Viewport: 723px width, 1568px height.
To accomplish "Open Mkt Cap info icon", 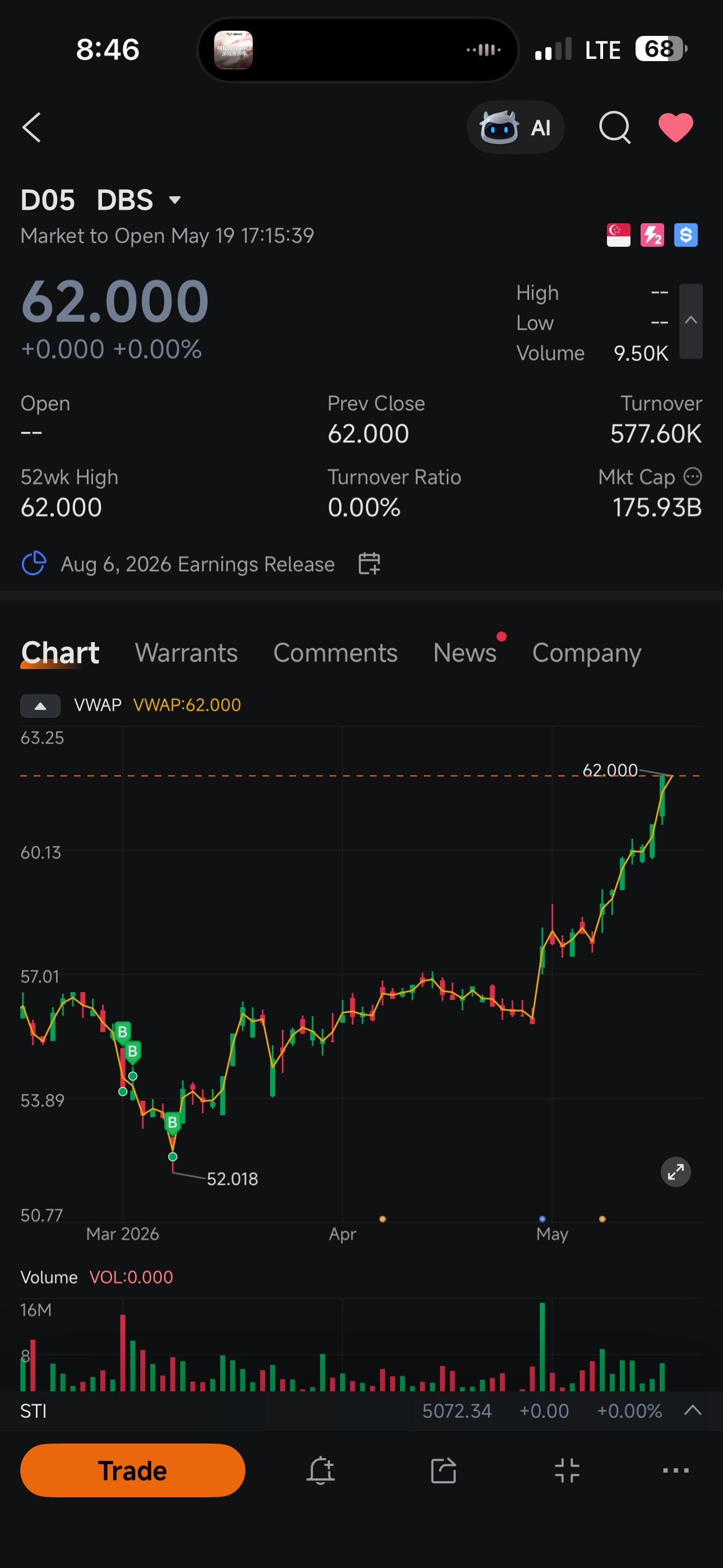I will point(693,477).
